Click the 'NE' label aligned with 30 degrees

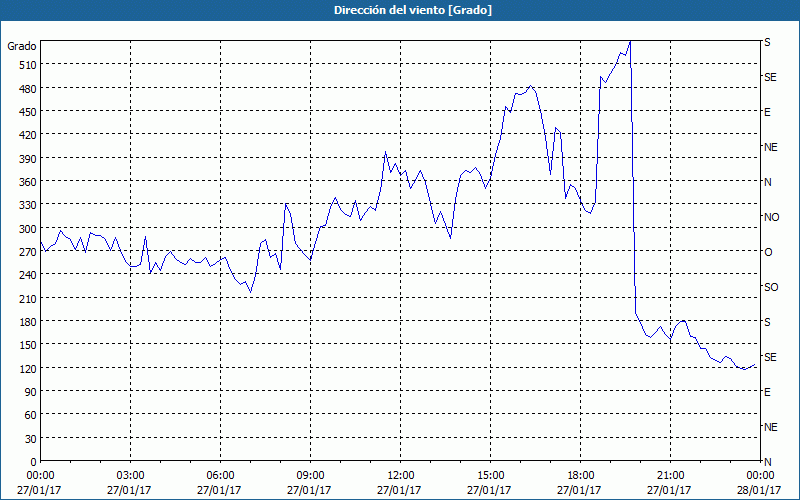[x=770, y=427]
